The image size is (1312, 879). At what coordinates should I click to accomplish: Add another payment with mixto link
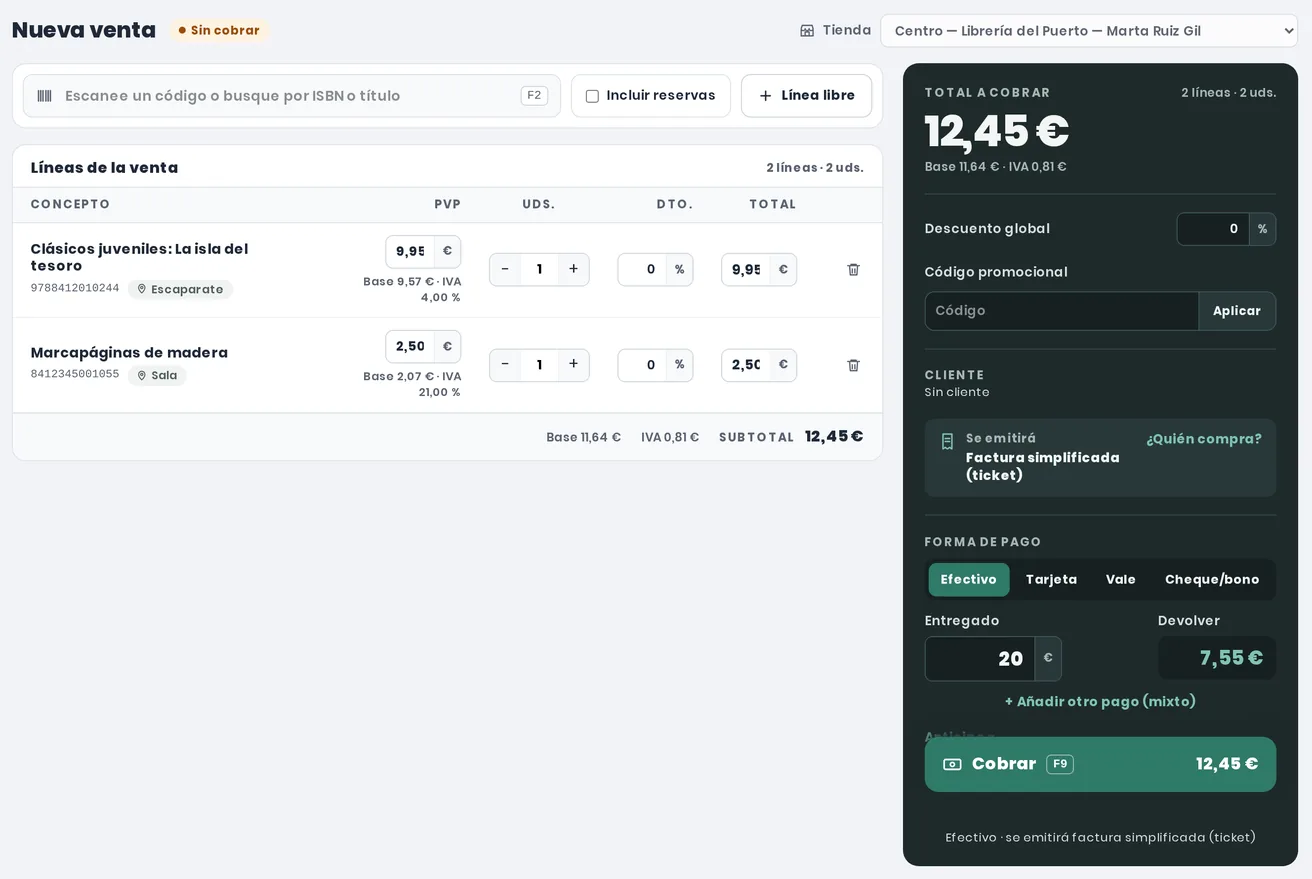(x=1100, y=702)
